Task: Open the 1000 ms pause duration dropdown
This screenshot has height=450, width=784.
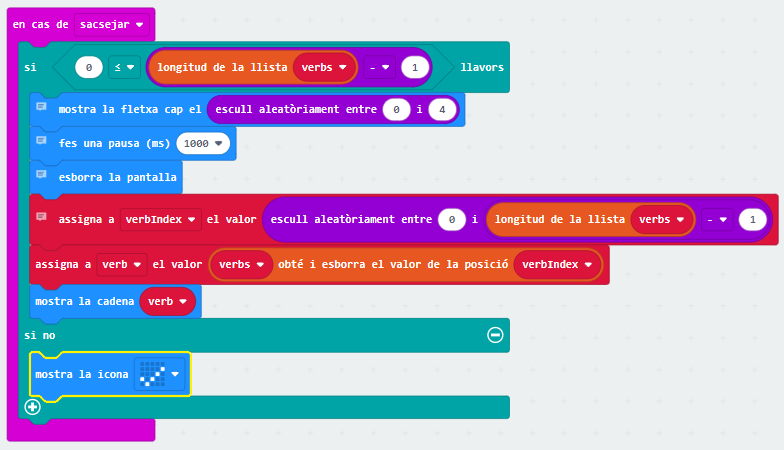Action: tap(203, 144)
